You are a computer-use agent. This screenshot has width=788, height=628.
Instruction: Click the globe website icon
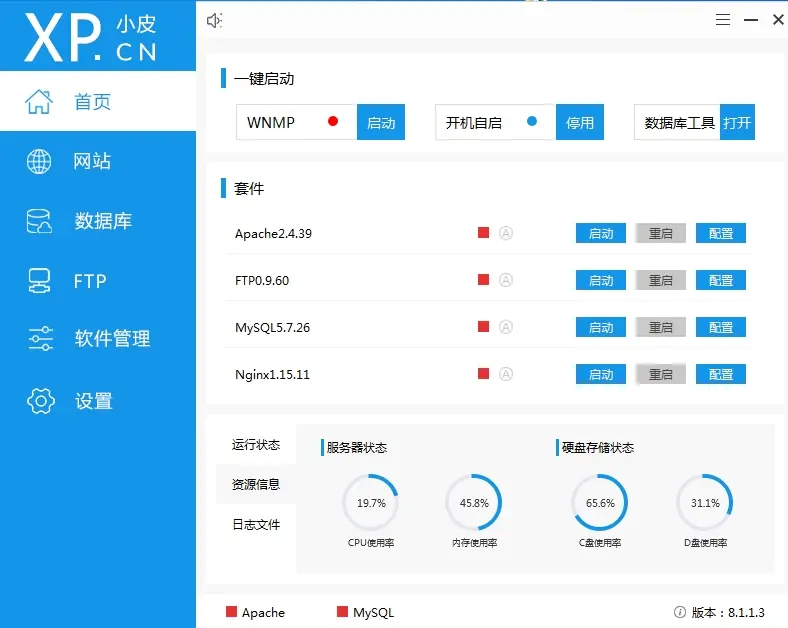coord(39,161)
